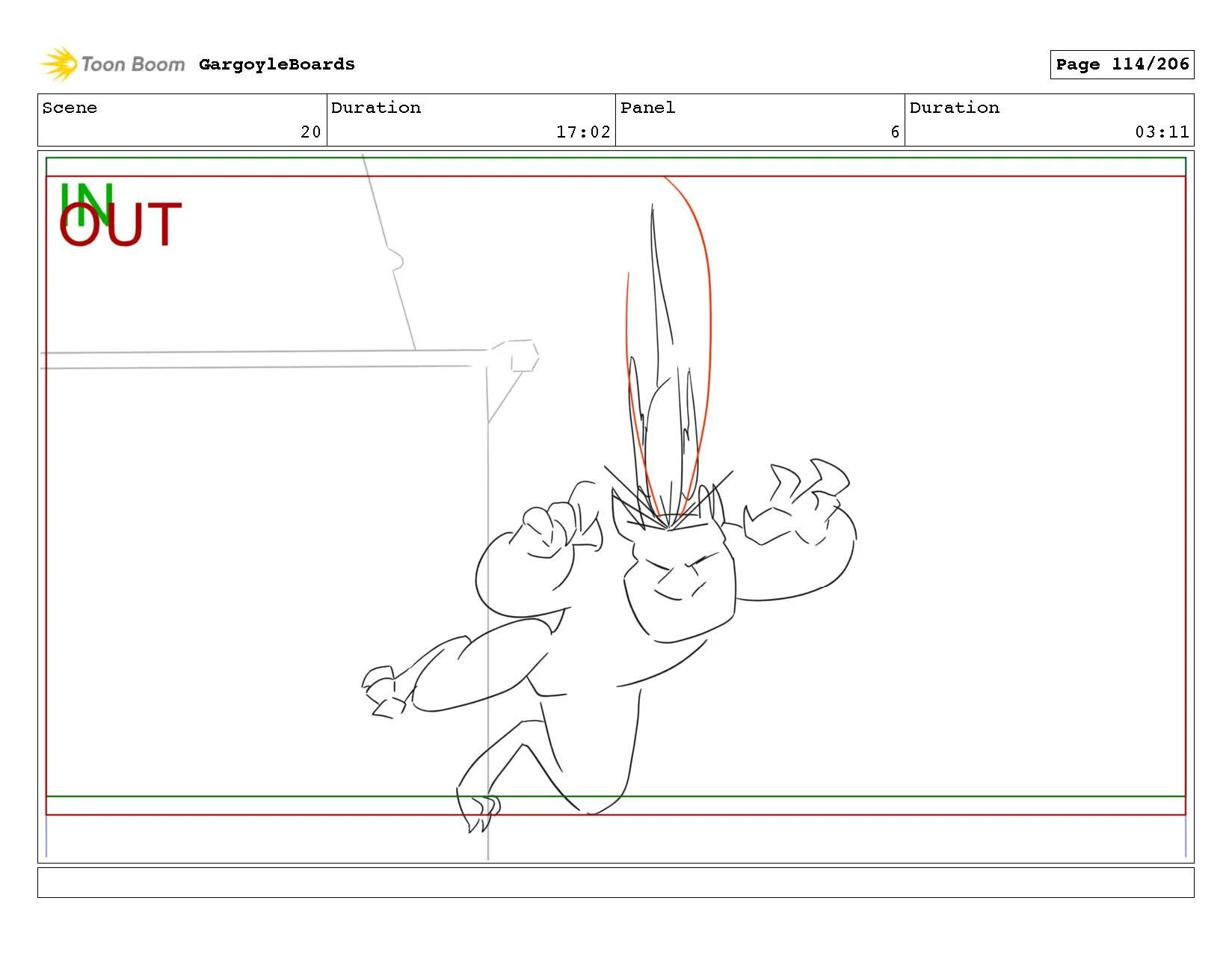Image resolution: width=1232 pixels, height=954 pixels.
Task: Click the scene number value 20
Action: point(311,132)
